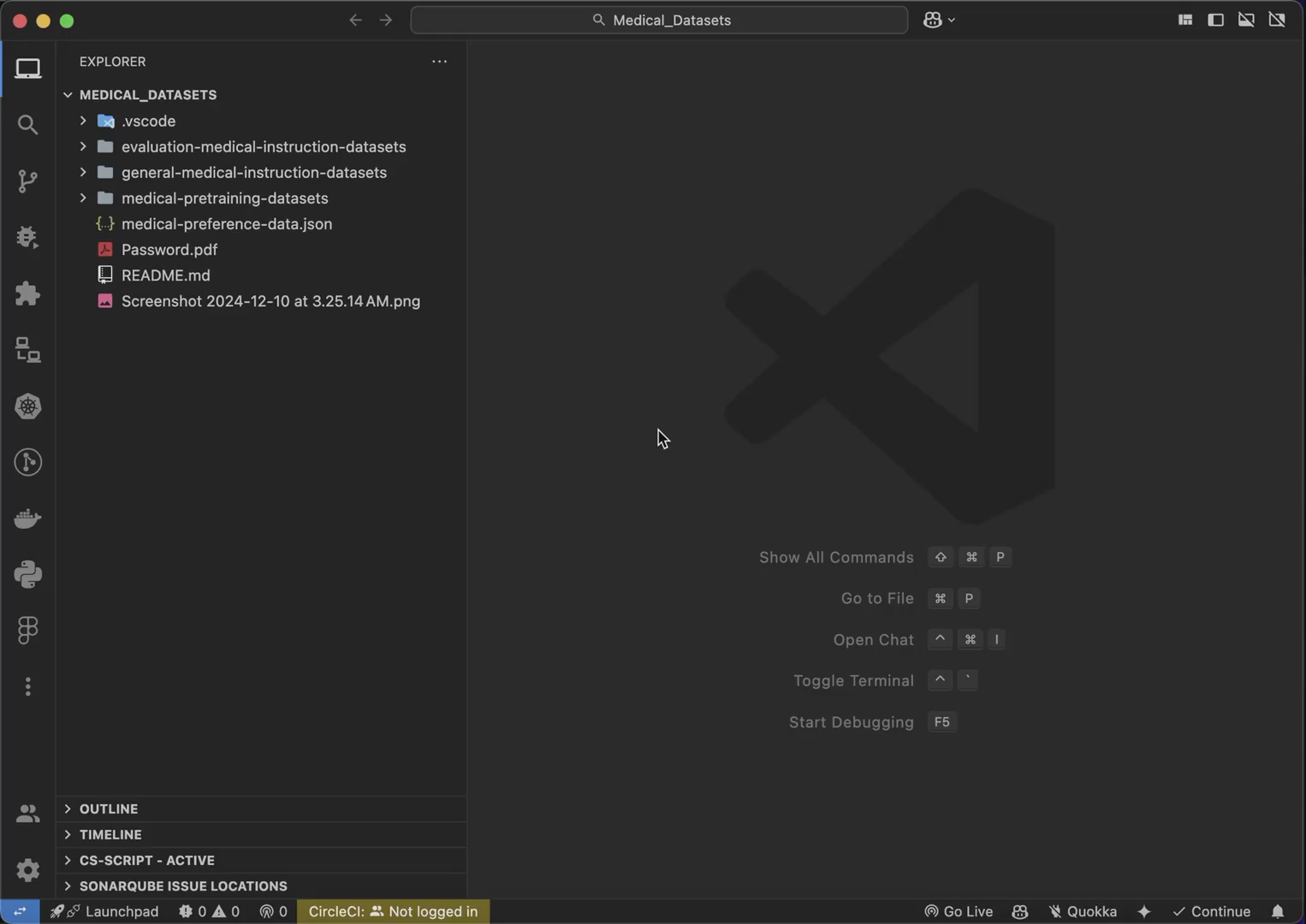
Task: Open Explorer views and more actions ellipsis
Action: [x=439, y=62]
